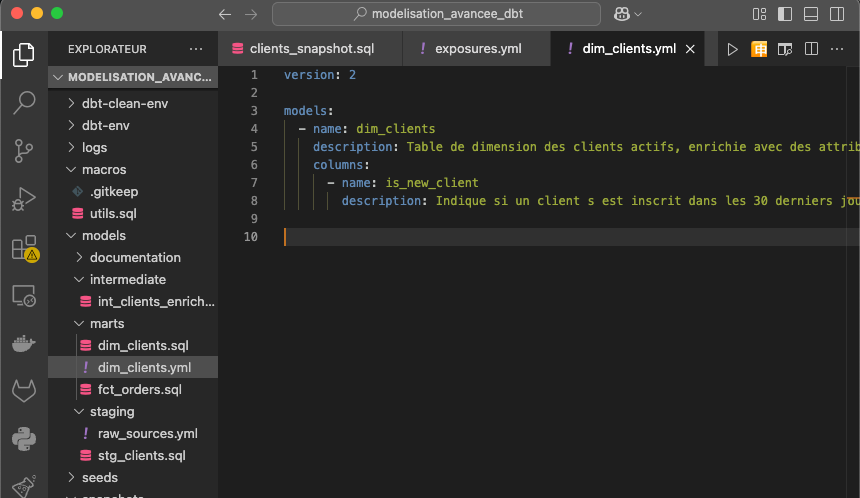The width and height of the screenshot is (860, 498).
Task: Open the Extensions view with the warning badge
Action: pos(24,248)
